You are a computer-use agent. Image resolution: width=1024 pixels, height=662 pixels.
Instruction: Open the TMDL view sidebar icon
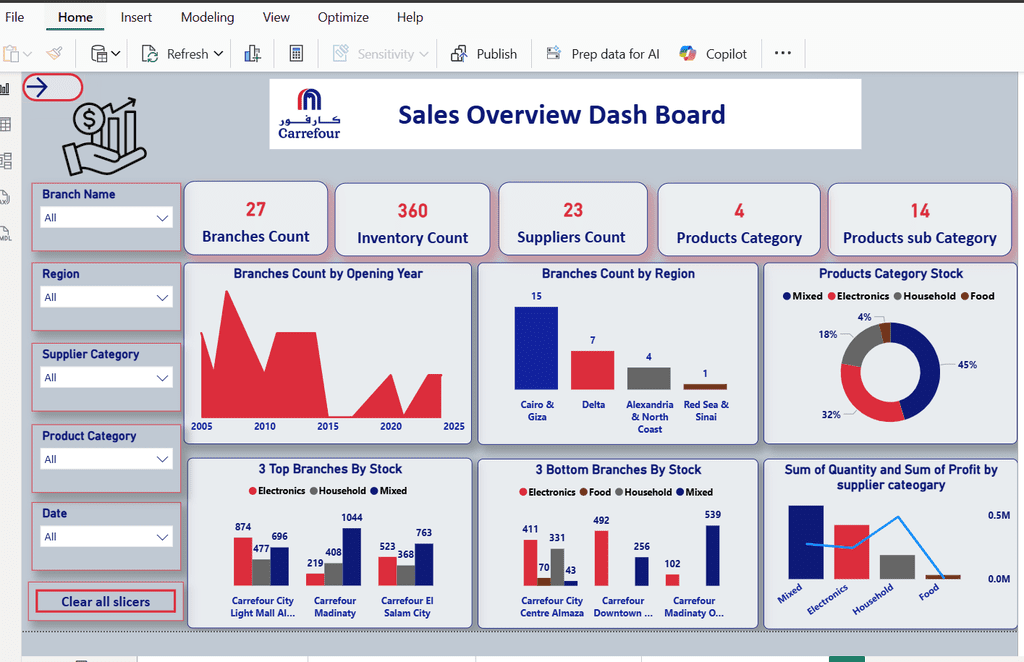(5, 233)
